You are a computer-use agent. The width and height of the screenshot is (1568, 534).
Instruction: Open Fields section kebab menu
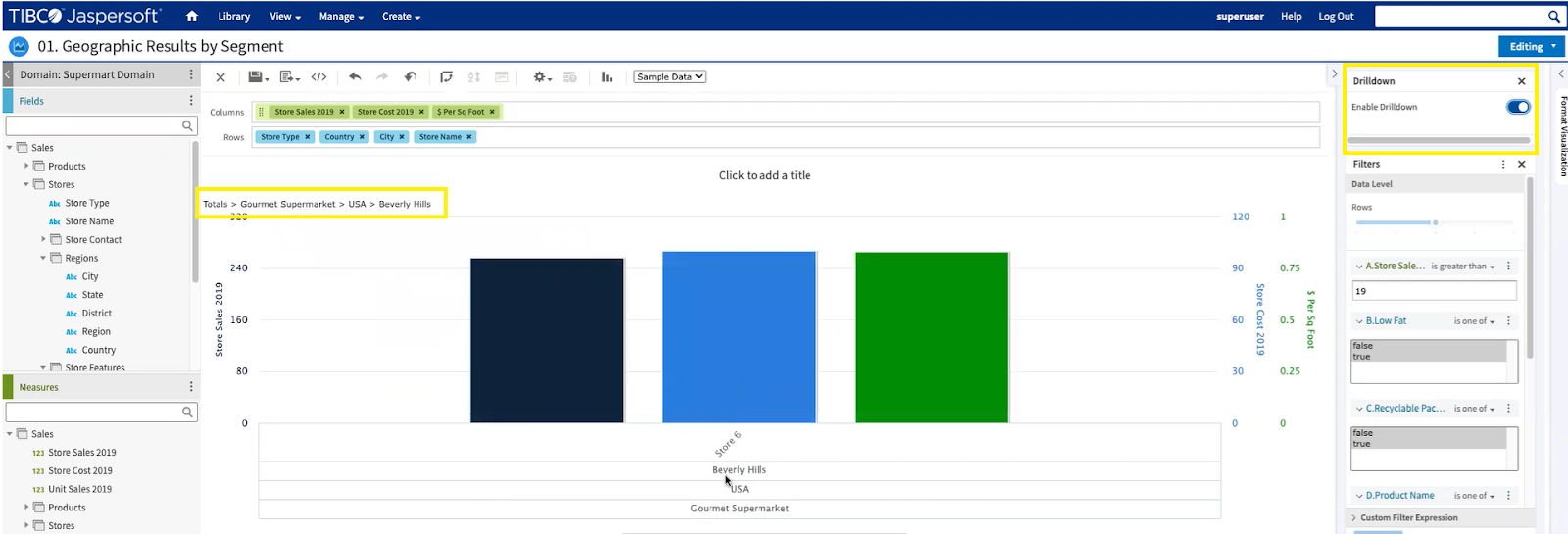click(191, 101)
